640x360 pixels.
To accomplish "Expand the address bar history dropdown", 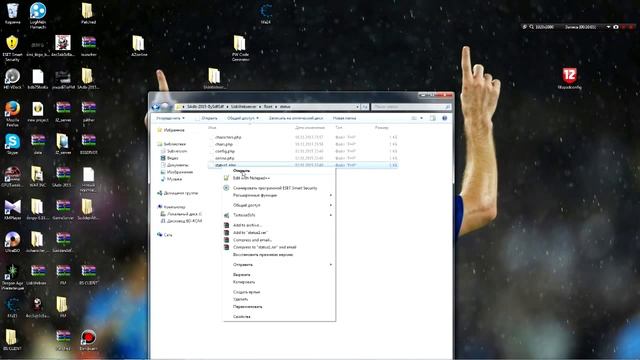I will coord(358,107).
